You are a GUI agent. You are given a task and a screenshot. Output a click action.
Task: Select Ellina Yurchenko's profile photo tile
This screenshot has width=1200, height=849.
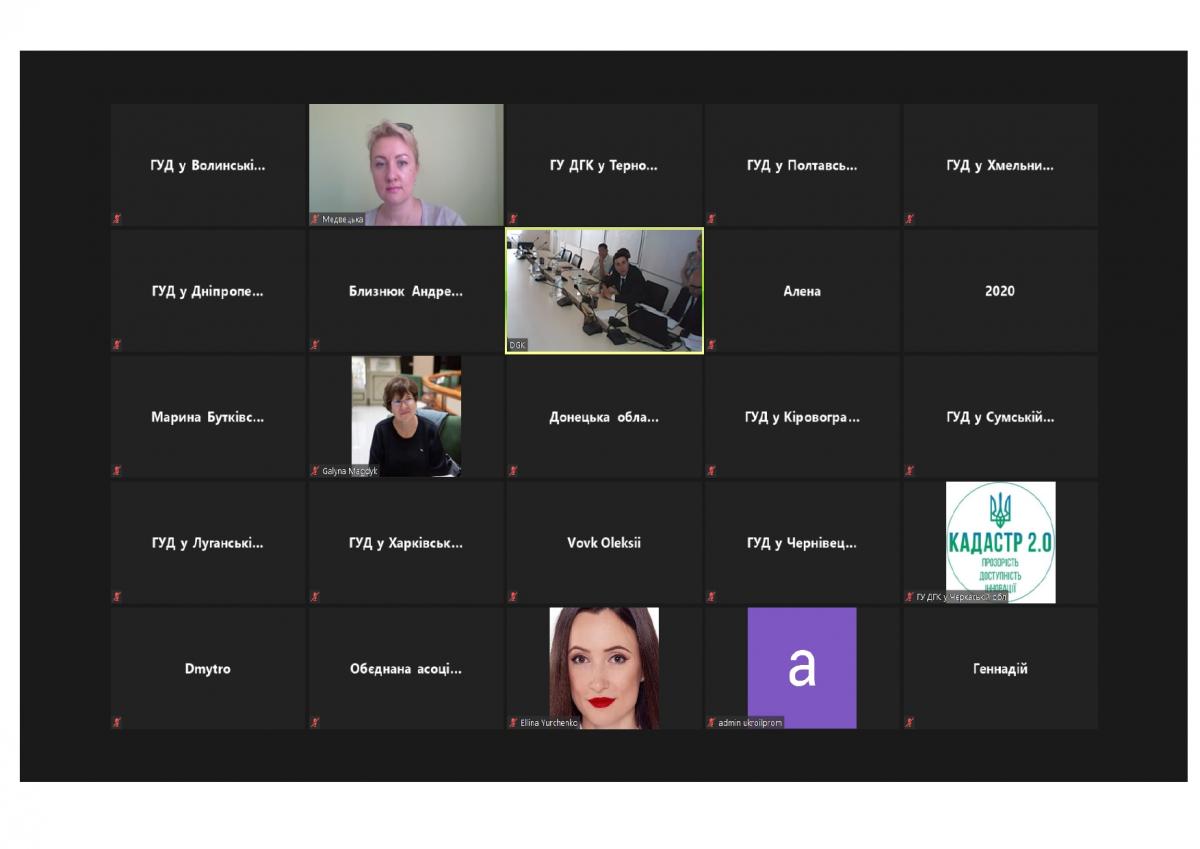click(604, 665)
